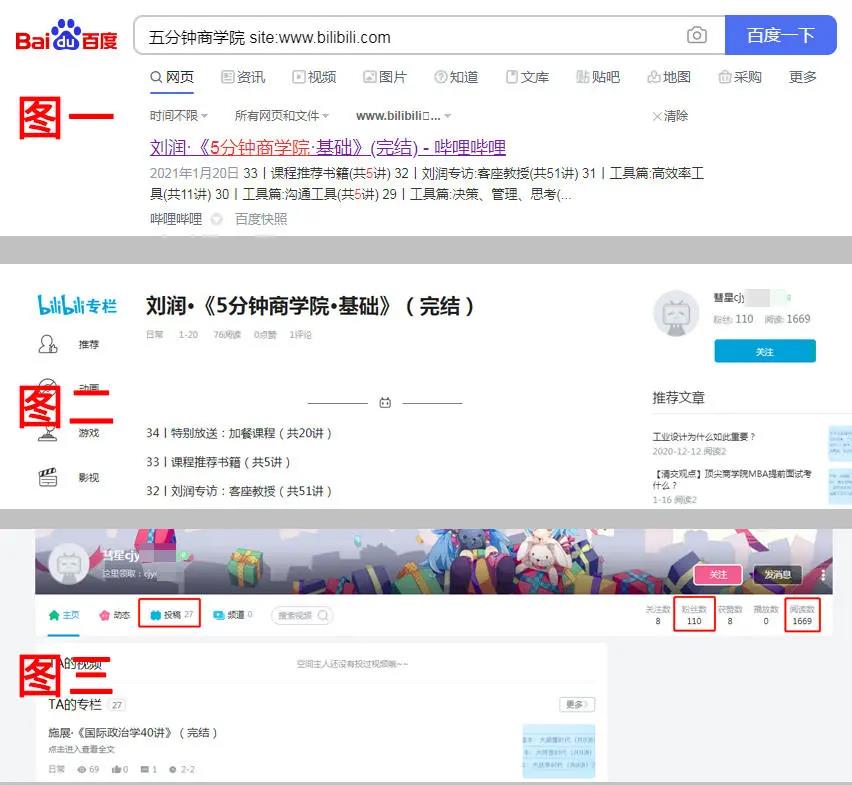This screenshot has height=785, width=852.
Task: Open the 频道 0 tab
Action: 233,615
